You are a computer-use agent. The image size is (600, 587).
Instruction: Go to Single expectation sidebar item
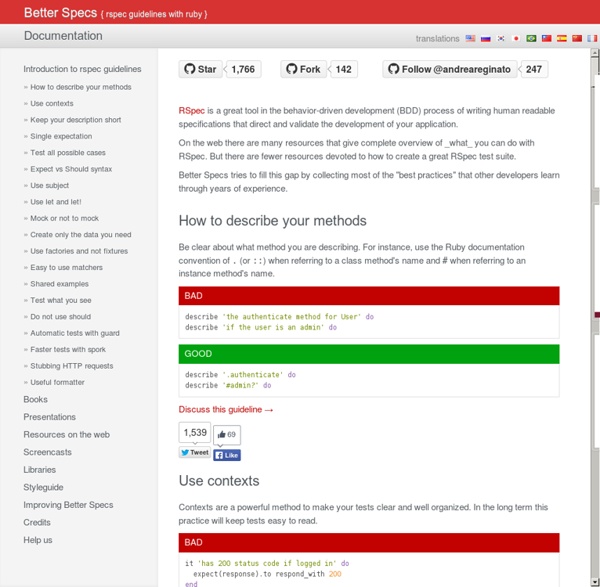(x=61, y=136)
